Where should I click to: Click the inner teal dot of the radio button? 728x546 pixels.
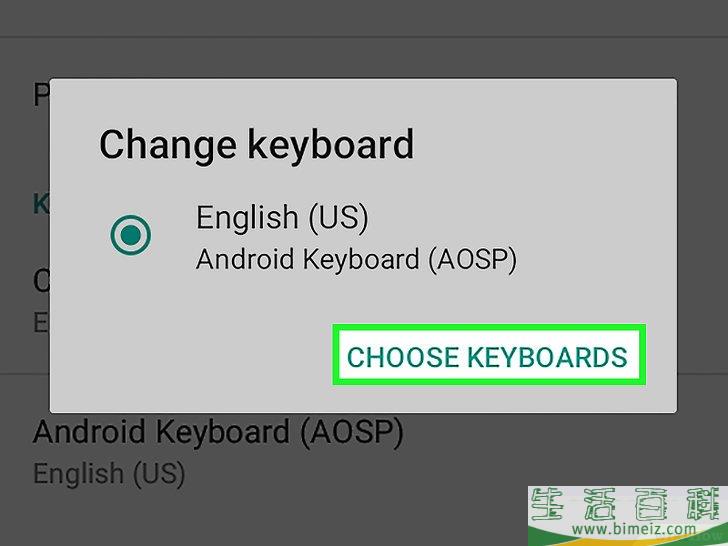pos(131,235)
